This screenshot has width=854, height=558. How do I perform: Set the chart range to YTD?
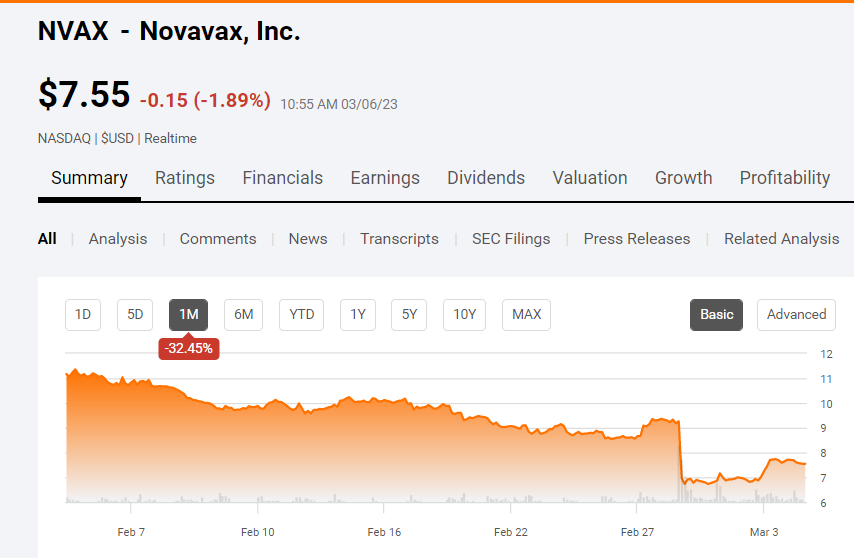302,314
